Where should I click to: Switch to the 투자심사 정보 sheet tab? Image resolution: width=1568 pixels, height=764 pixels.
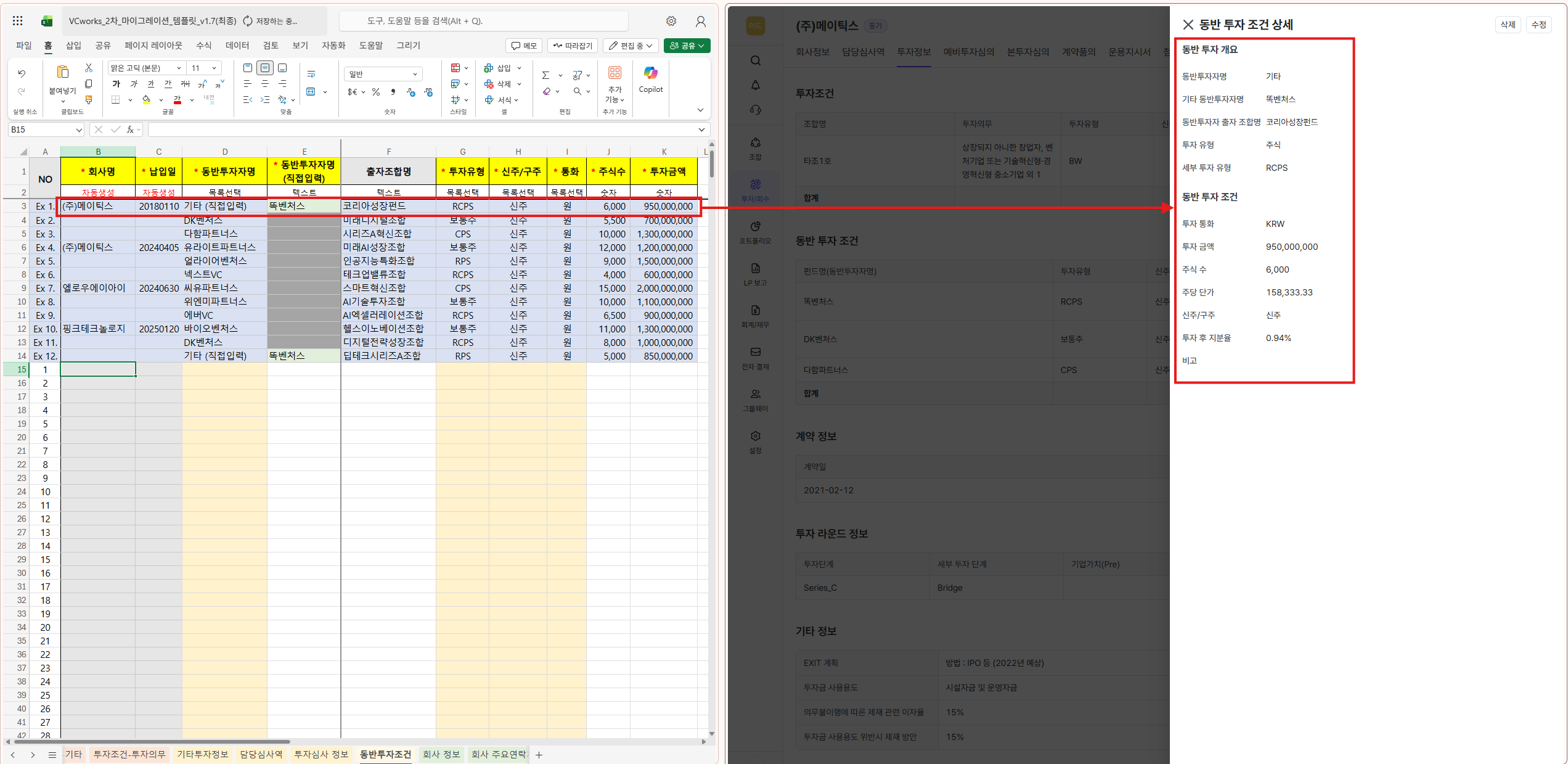click(321, 754)
